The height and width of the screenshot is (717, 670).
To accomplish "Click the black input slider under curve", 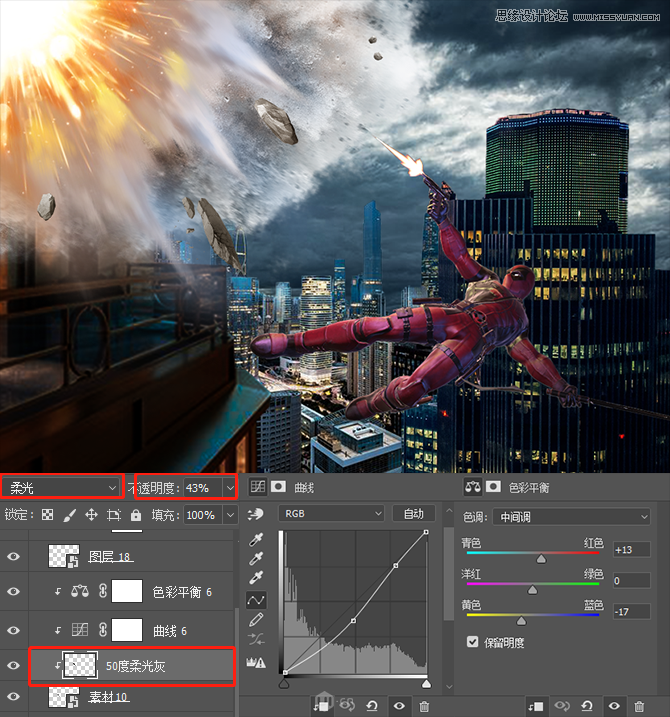I will click(284, 684).
